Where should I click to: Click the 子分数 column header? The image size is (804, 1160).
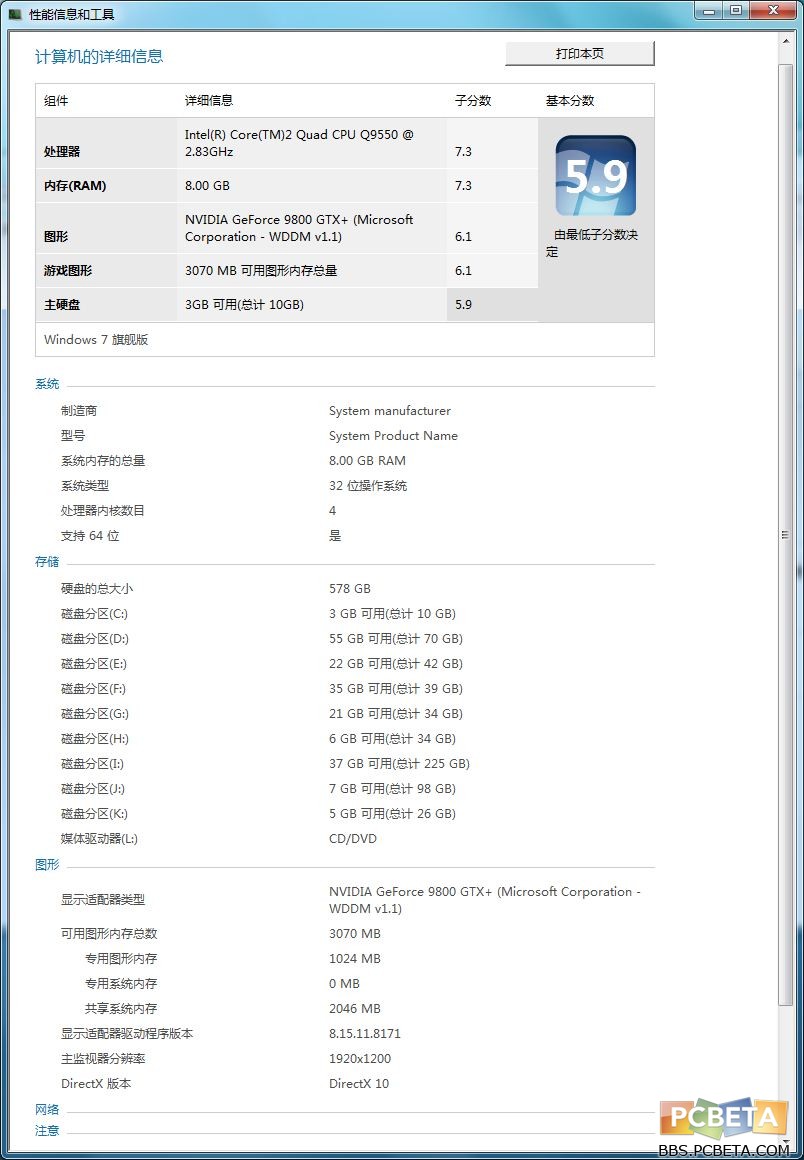coord(473,101)
